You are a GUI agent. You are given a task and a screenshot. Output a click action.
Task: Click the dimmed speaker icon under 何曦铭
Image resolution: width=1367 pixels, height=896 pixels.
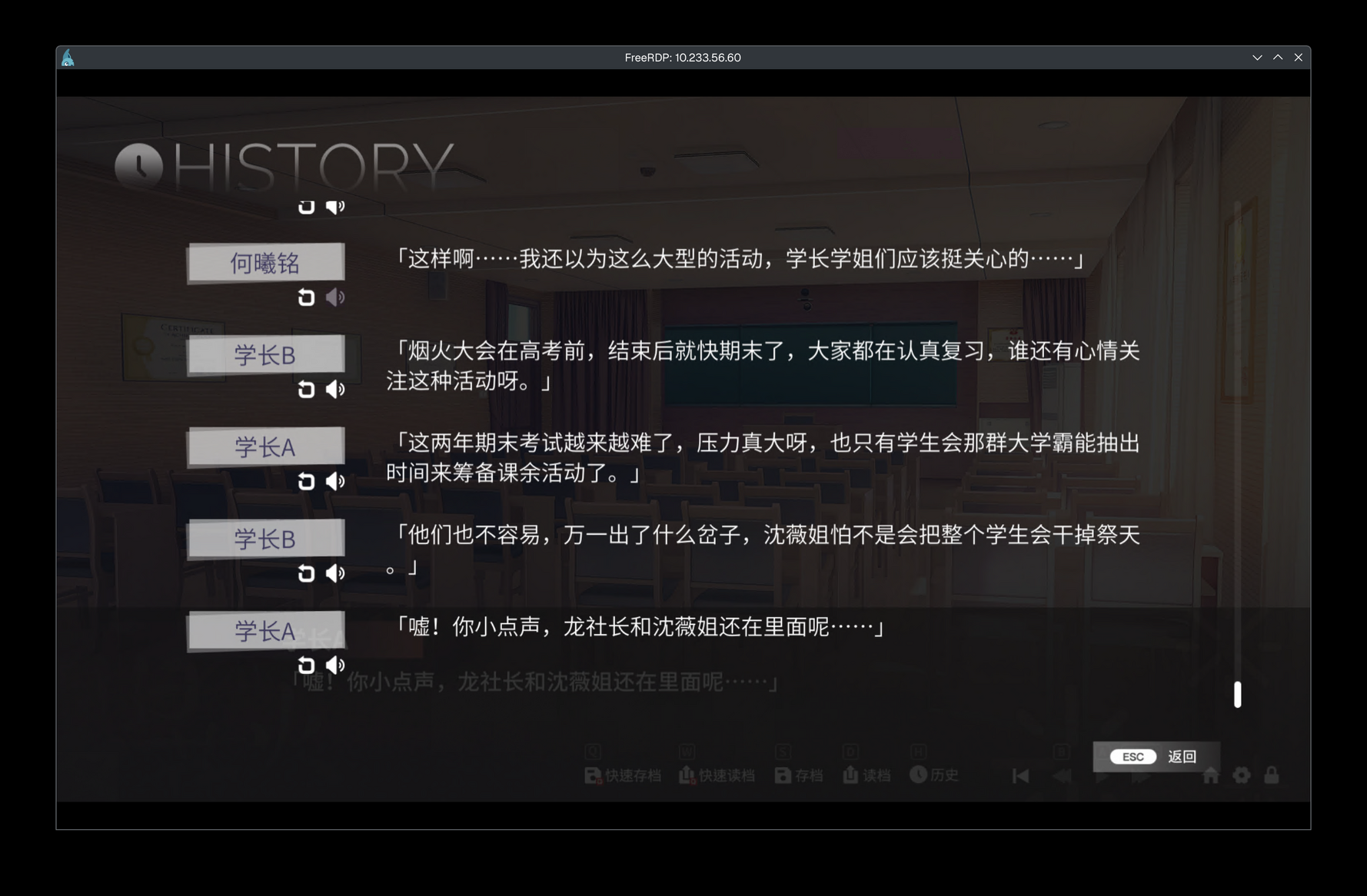pos(335,297)
